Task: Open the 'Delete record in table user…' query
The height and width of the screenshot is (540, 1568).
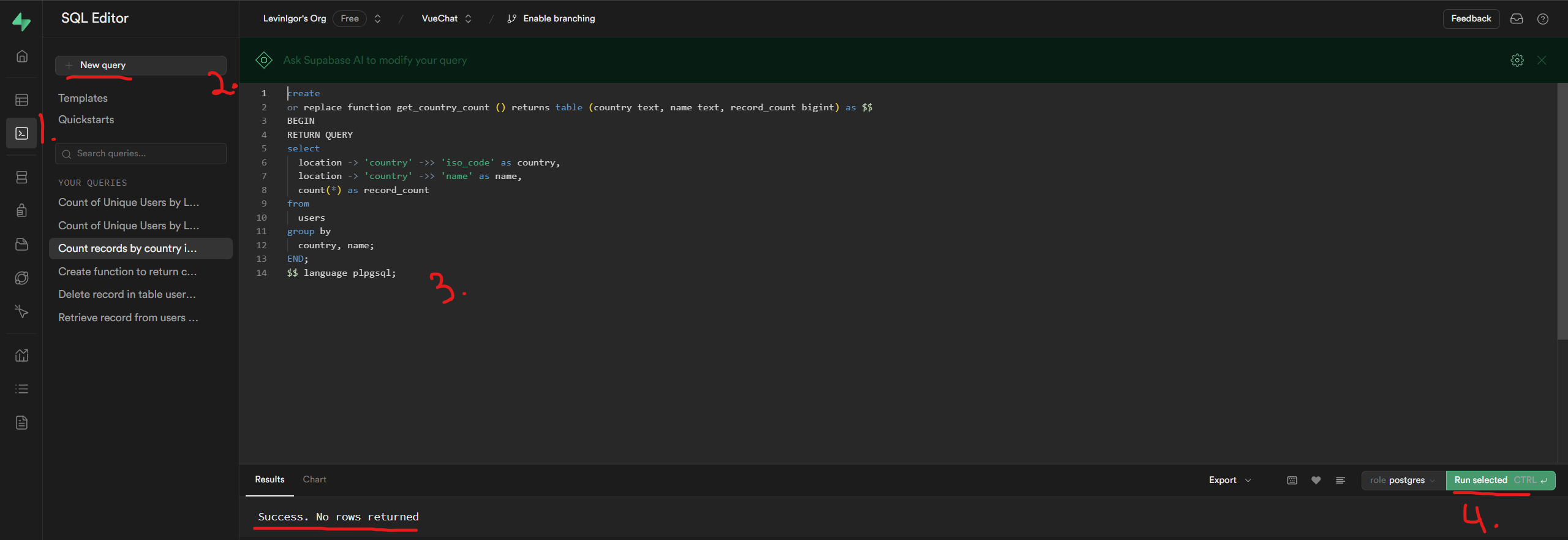Action: (x=127, y=295)
